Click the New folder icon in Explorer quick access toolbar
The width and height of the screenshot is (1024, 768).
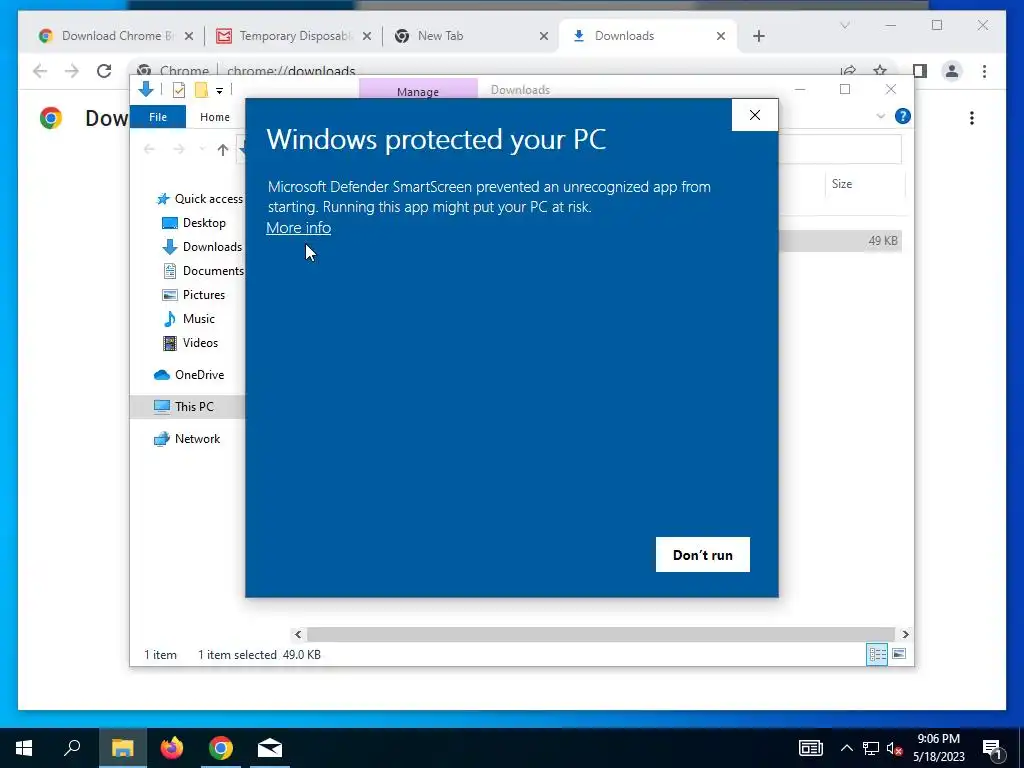pos(201,90)
